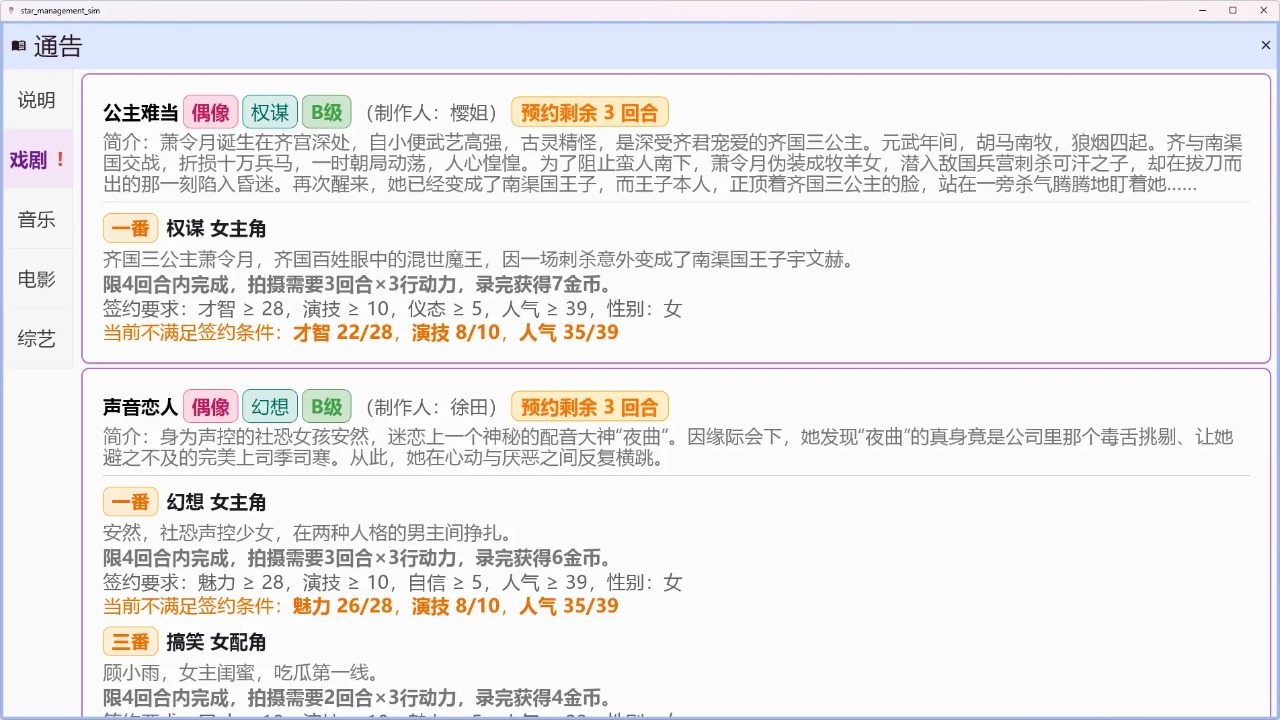Select the 戏剧 tab in sidebar
Viewport: 1280px width, 720px height.
[37, 160]
